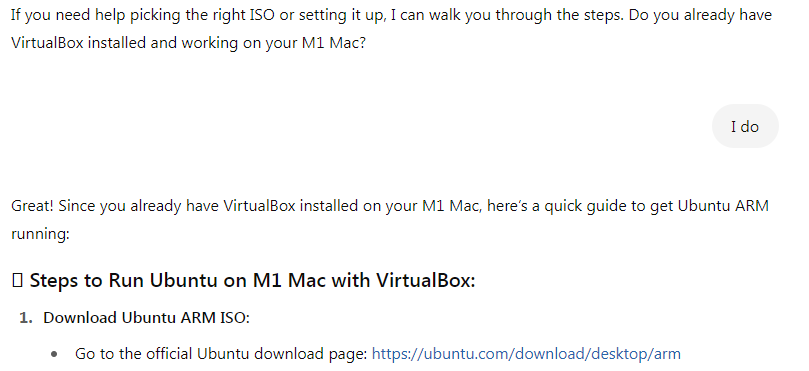Click the text "Go to the official Ubuntu download page:"
This screenshot has height=371, width=809.
(x=221, y=354)
